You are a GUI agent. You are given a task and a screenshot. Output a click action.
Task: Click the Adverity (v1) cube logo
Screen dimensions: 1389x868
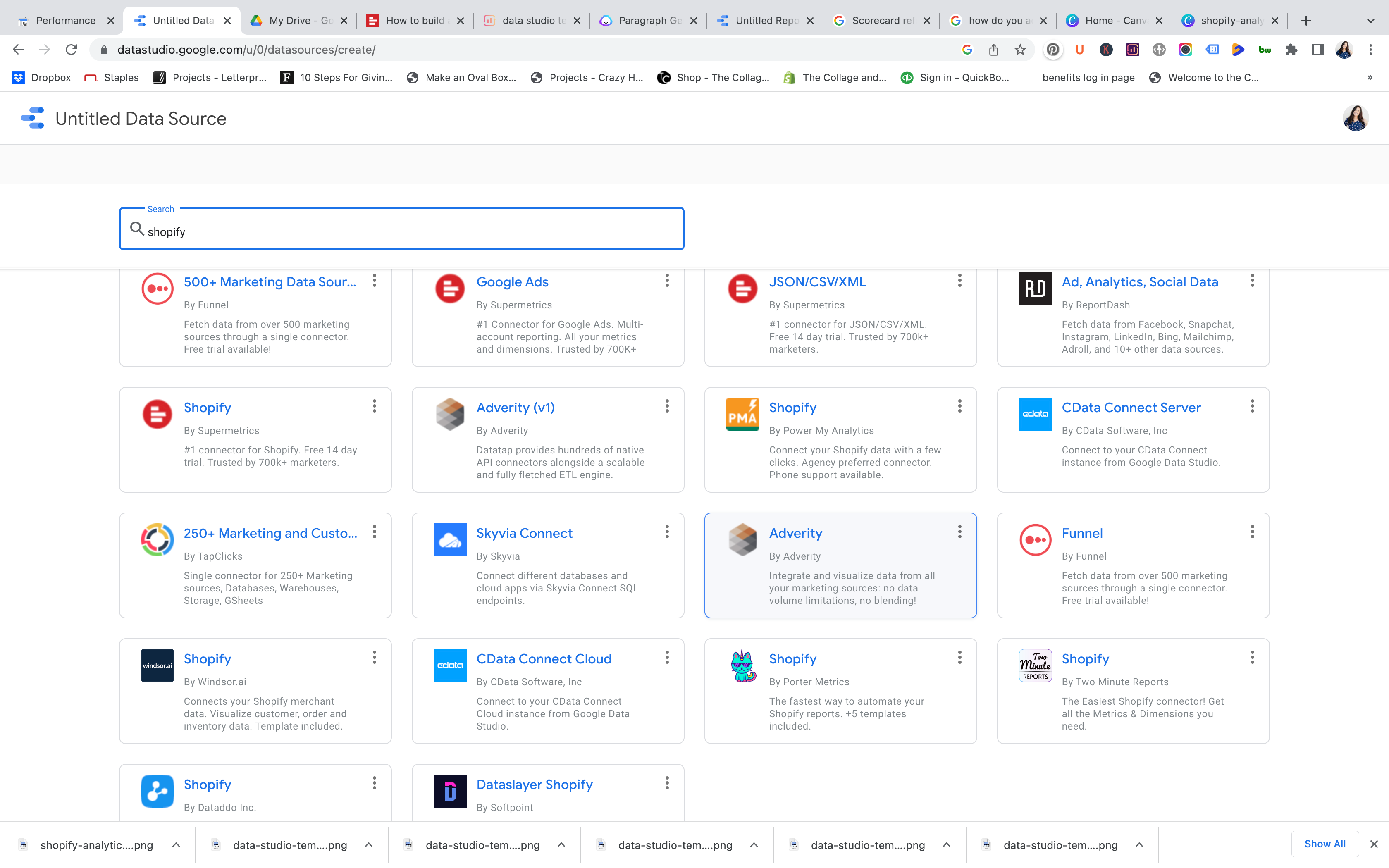[450, 414]
